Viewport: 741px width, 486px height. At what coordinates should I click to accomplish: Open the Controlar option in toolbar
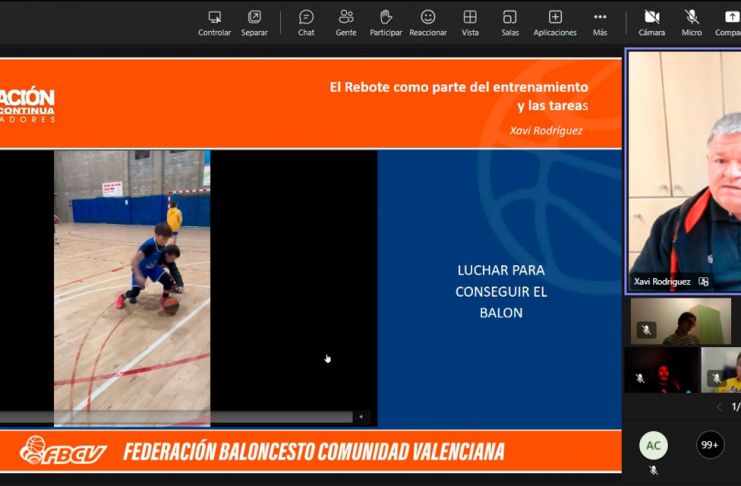(x=214, y=23)
